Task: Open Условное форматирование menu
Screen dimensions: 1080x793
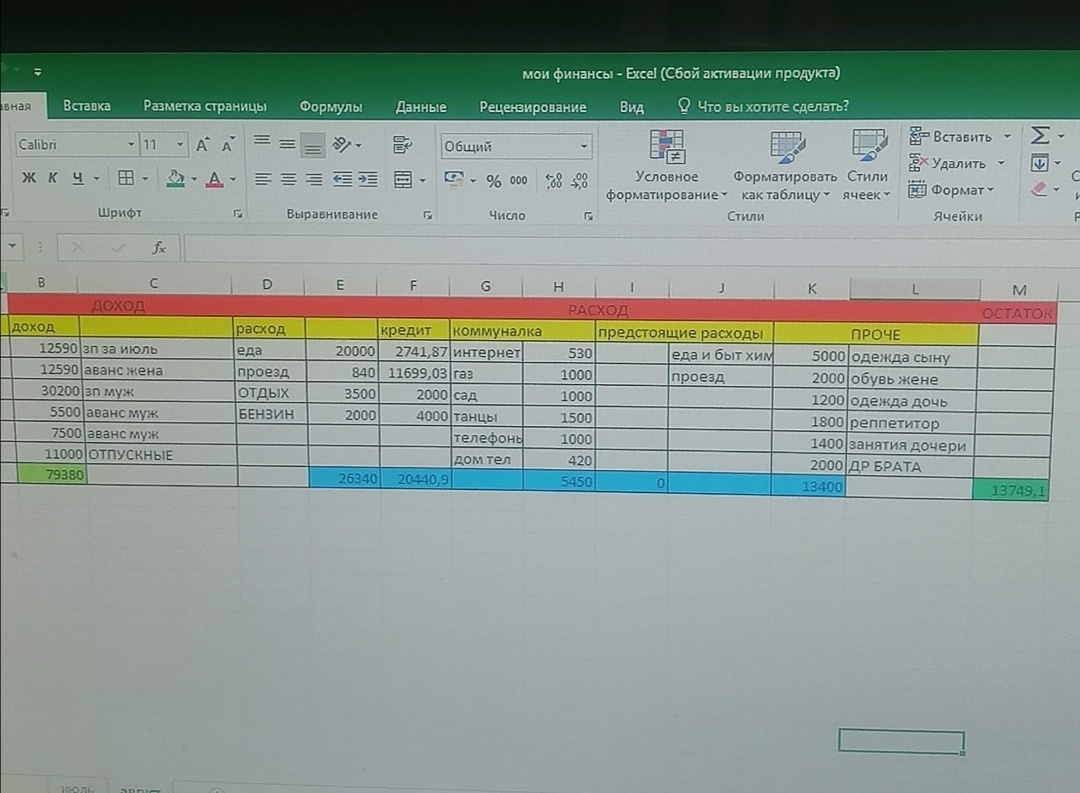Action: [x=667, y=166]
